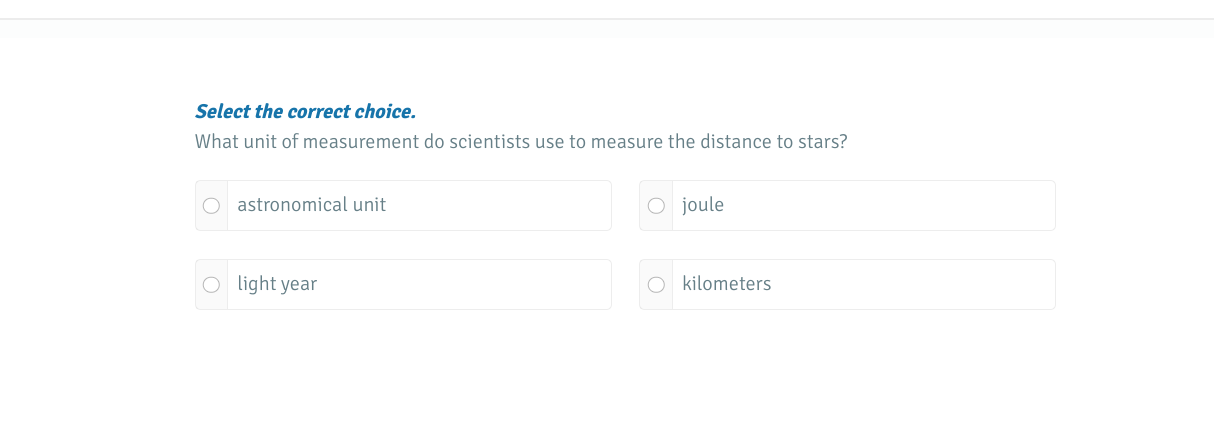Click the question about distance to stars
The image size is (1214, 448).
[521, 142]
